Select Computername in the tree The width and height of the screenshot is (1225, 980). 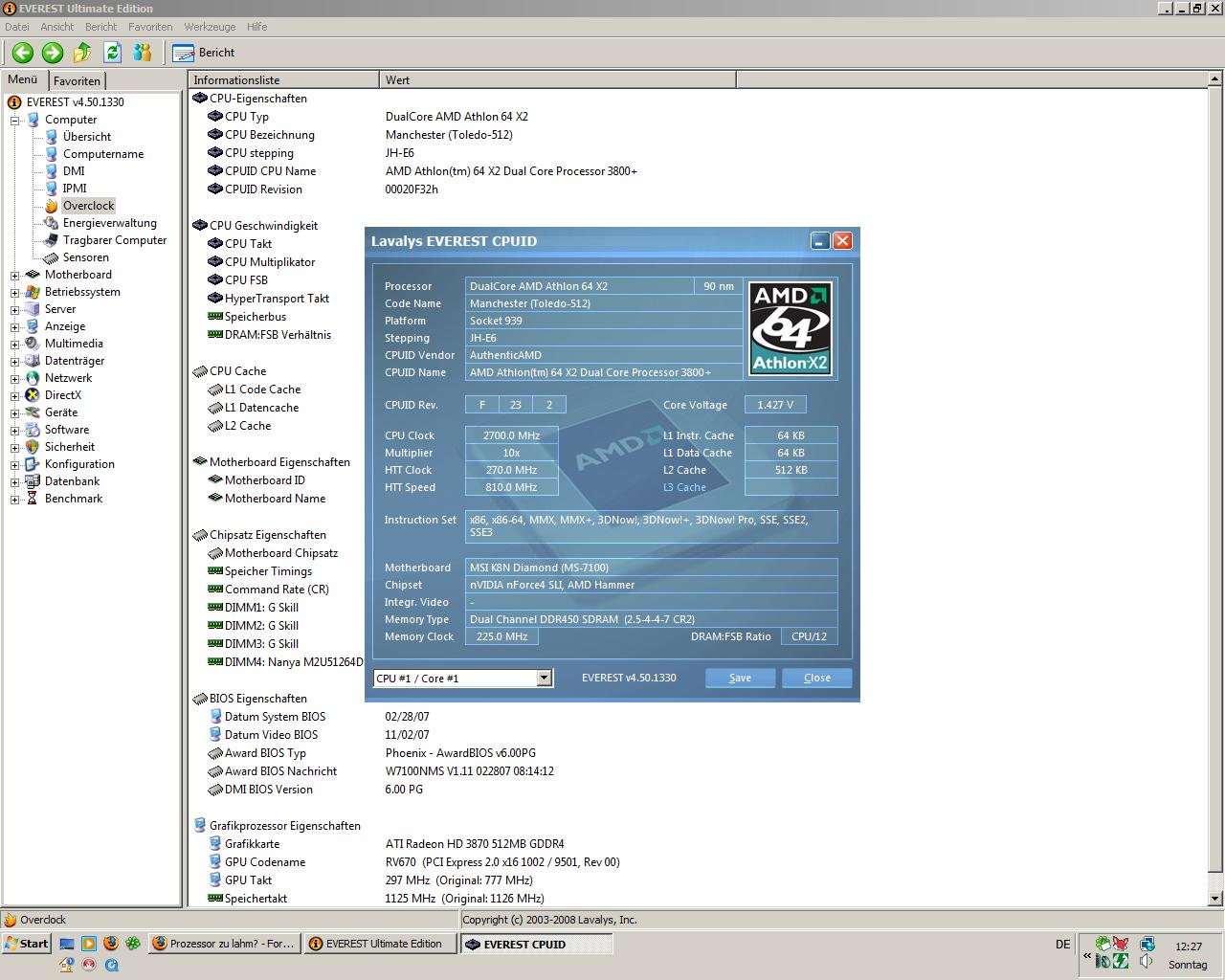click(103, 154)
